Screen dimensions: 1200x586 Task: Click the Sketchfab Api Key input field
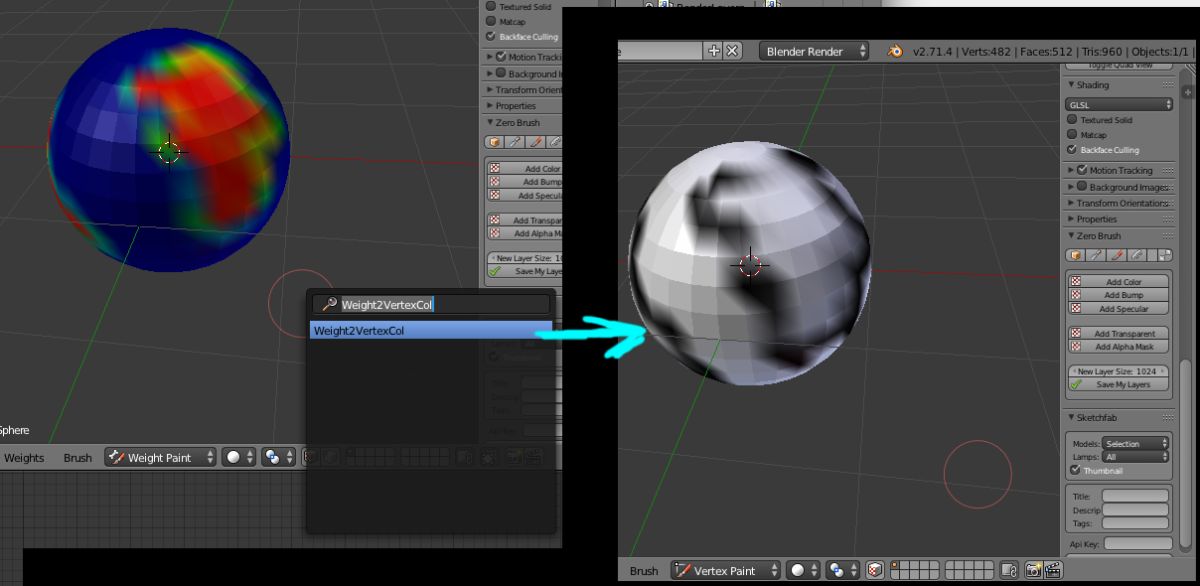point(1138,543)
